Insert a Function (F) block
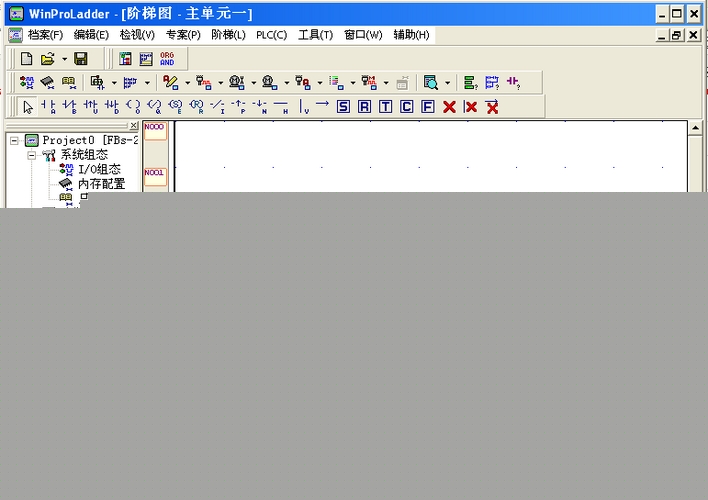Viewport: 708px width, 500px height. click(x=428, y=107)
